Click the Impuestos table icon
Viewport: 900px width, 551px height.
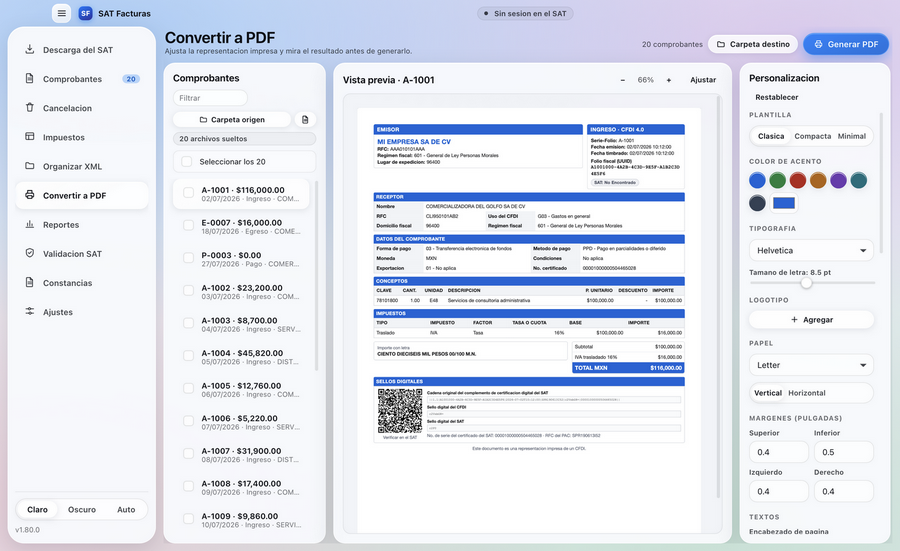point(29,137)
